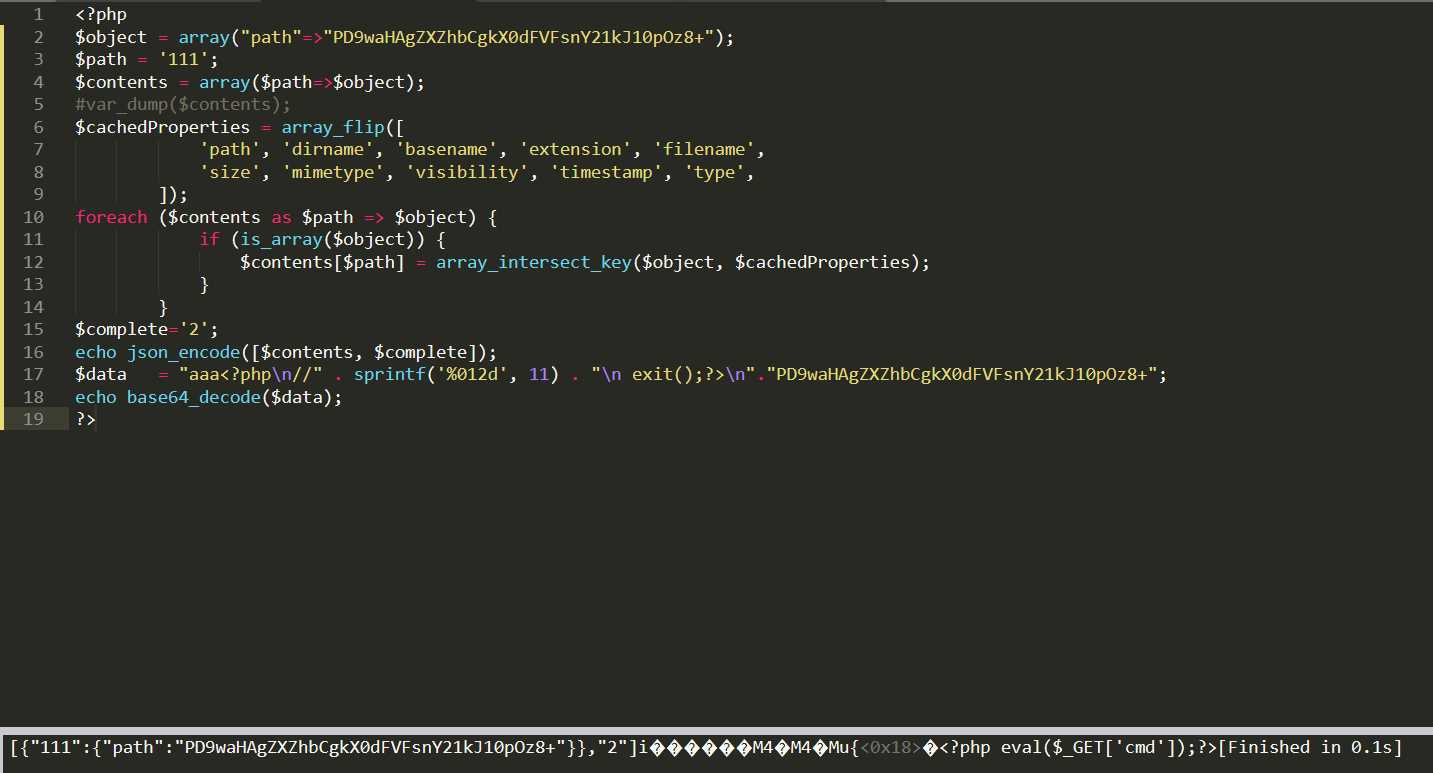Click the commented #var_dump($contents); line

[183, 104]
